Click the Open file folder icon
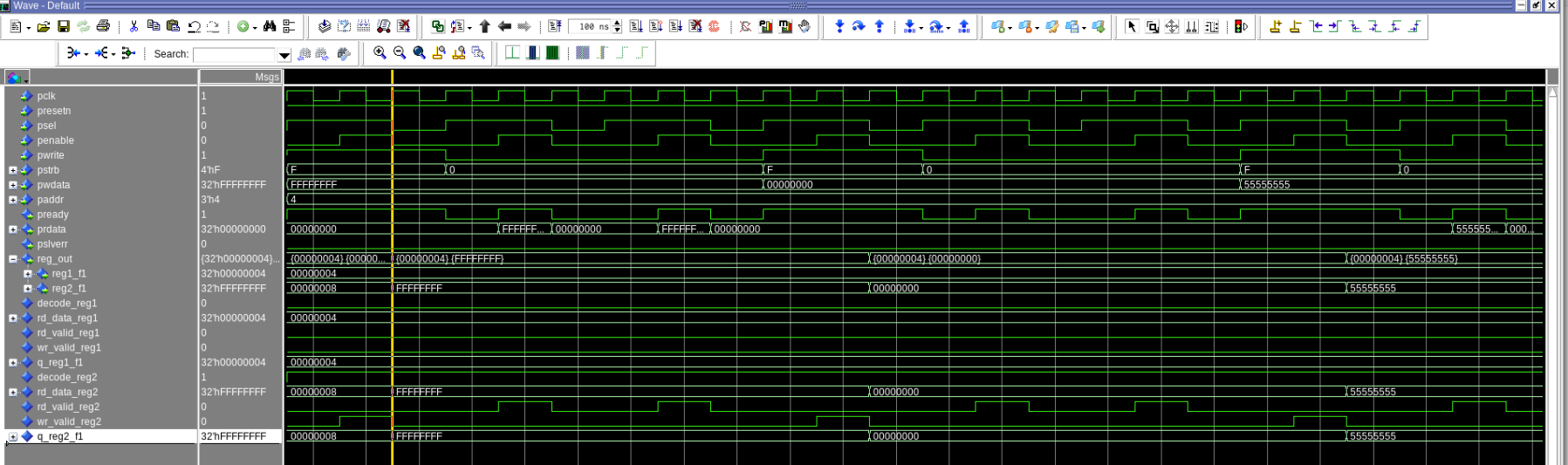The height and width of the screenshot is (465, 1568). 43,27
